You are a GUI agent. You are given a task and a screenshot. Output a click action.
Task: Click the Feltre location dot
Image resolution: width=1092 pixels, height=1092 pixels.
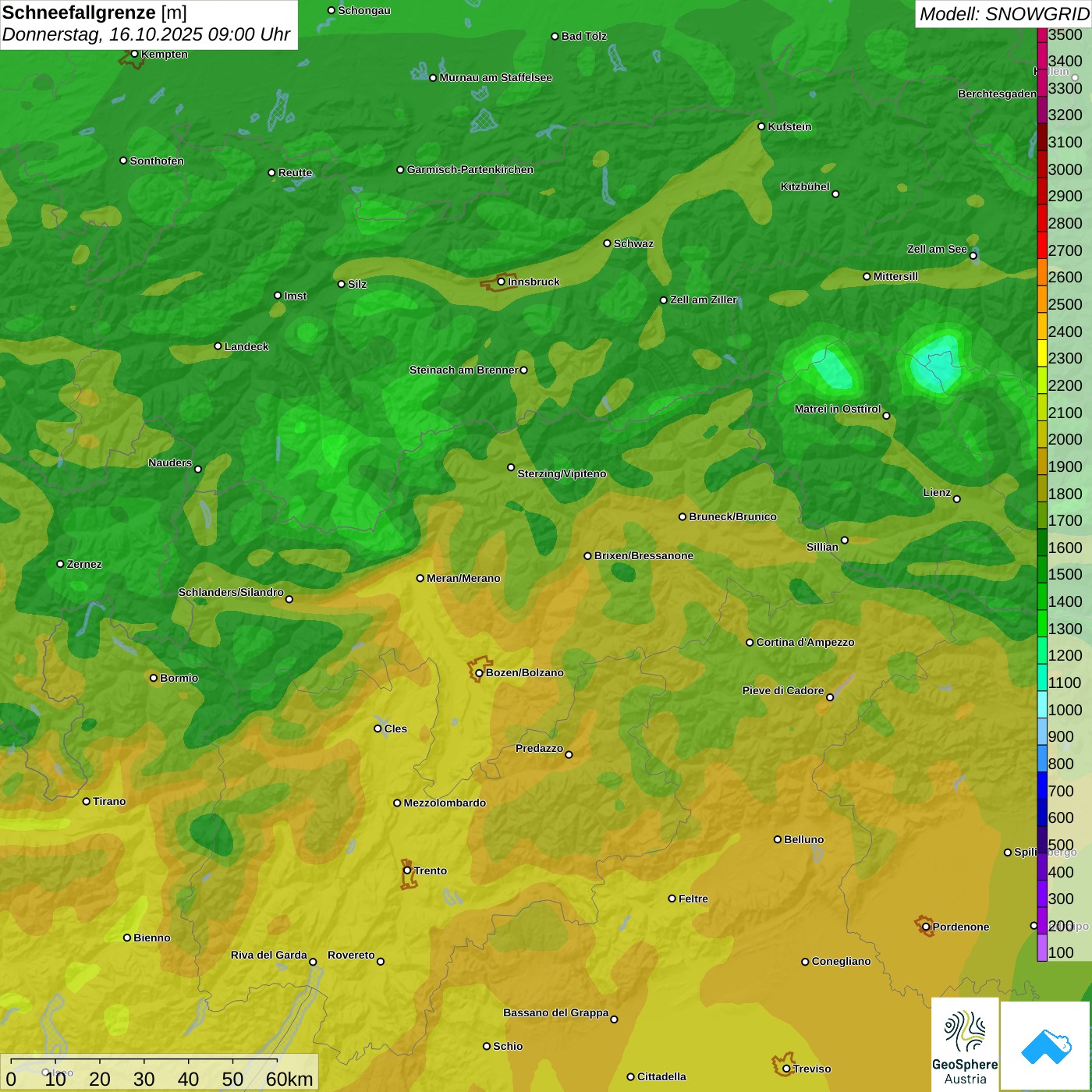point(672,899)
